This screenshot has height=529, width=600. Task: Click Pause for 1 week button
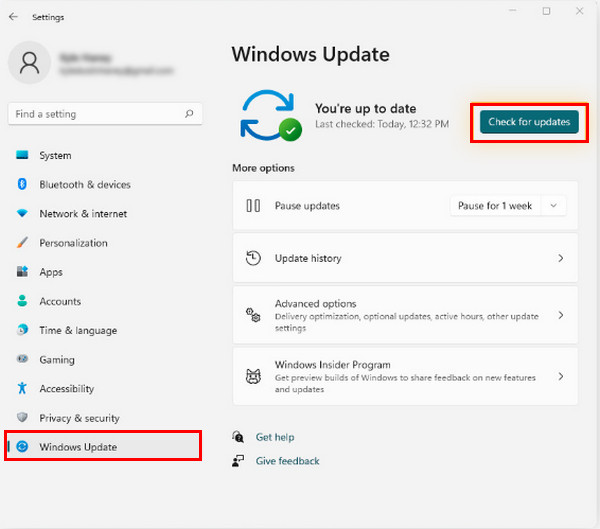495,206
